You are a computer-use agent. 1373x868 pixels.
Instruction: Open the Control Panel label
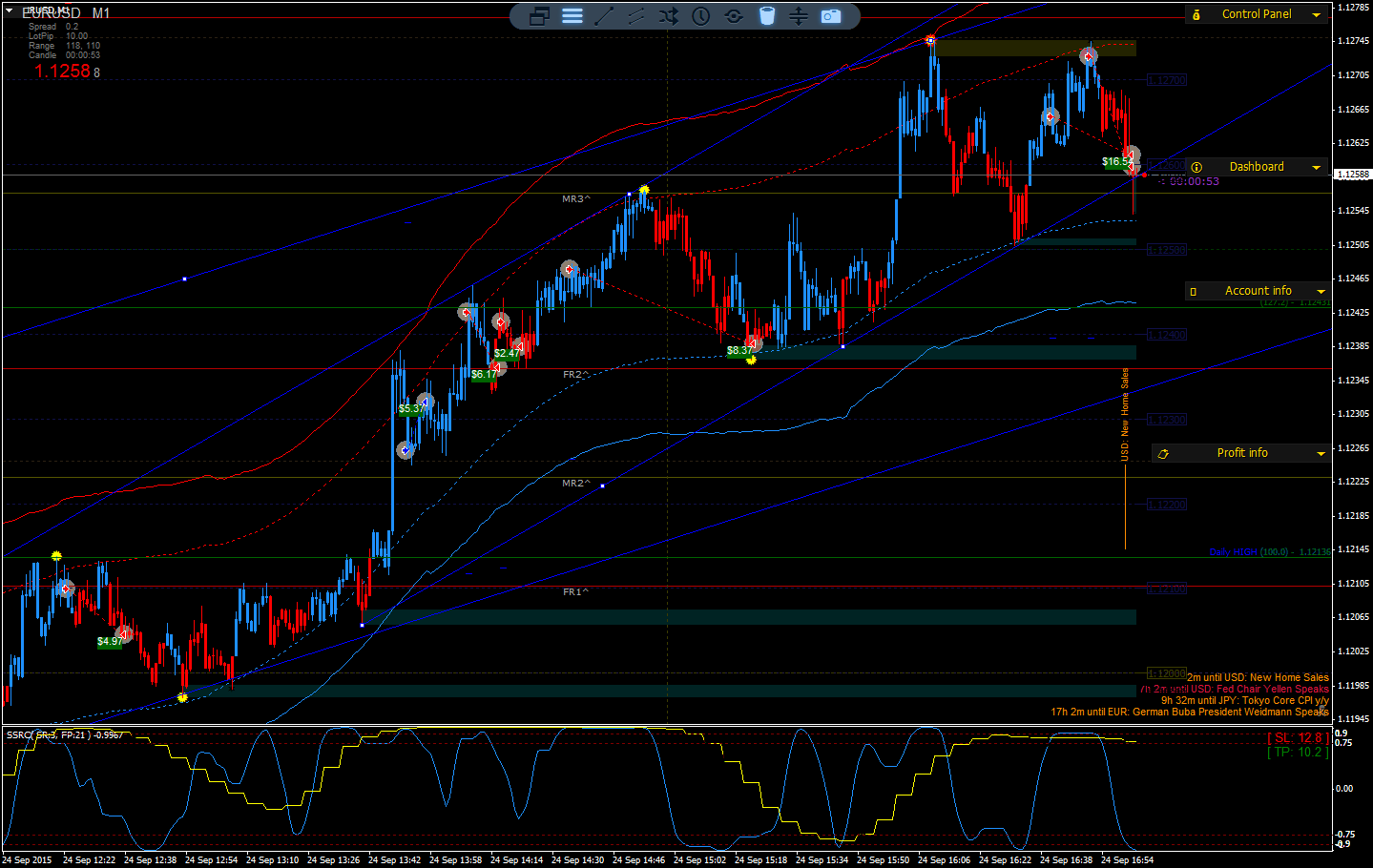point(1257,14)
